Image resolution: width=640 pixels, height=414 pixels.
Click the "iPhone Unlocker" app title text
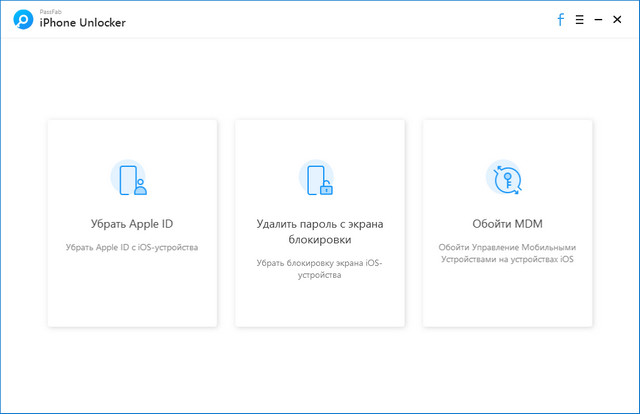[83, 22]
